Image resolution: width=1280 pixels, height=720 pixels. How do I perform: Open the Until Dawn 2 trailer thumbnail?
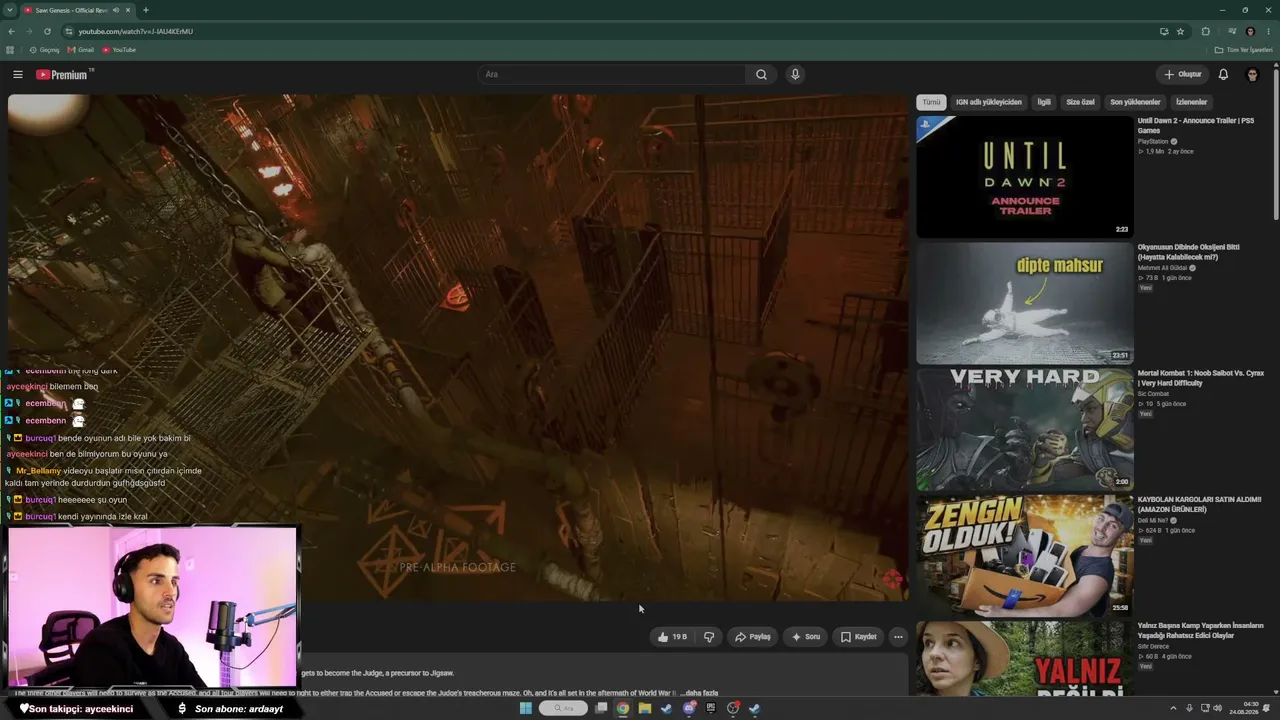[1025, 177]
